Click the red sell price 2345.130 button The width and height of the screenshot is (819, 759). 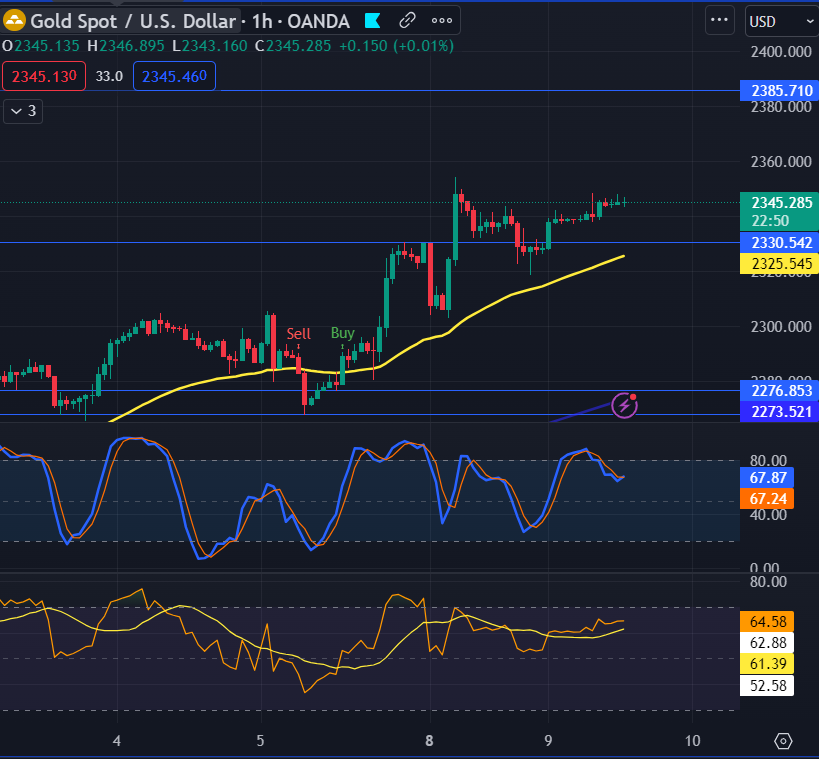coord(44,76)
